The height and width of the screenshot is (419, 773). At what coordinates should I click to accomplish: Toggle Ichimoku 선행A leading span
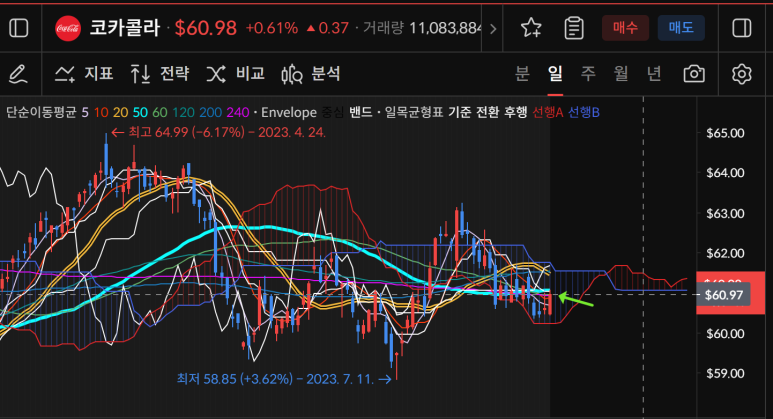pos(547,112)
